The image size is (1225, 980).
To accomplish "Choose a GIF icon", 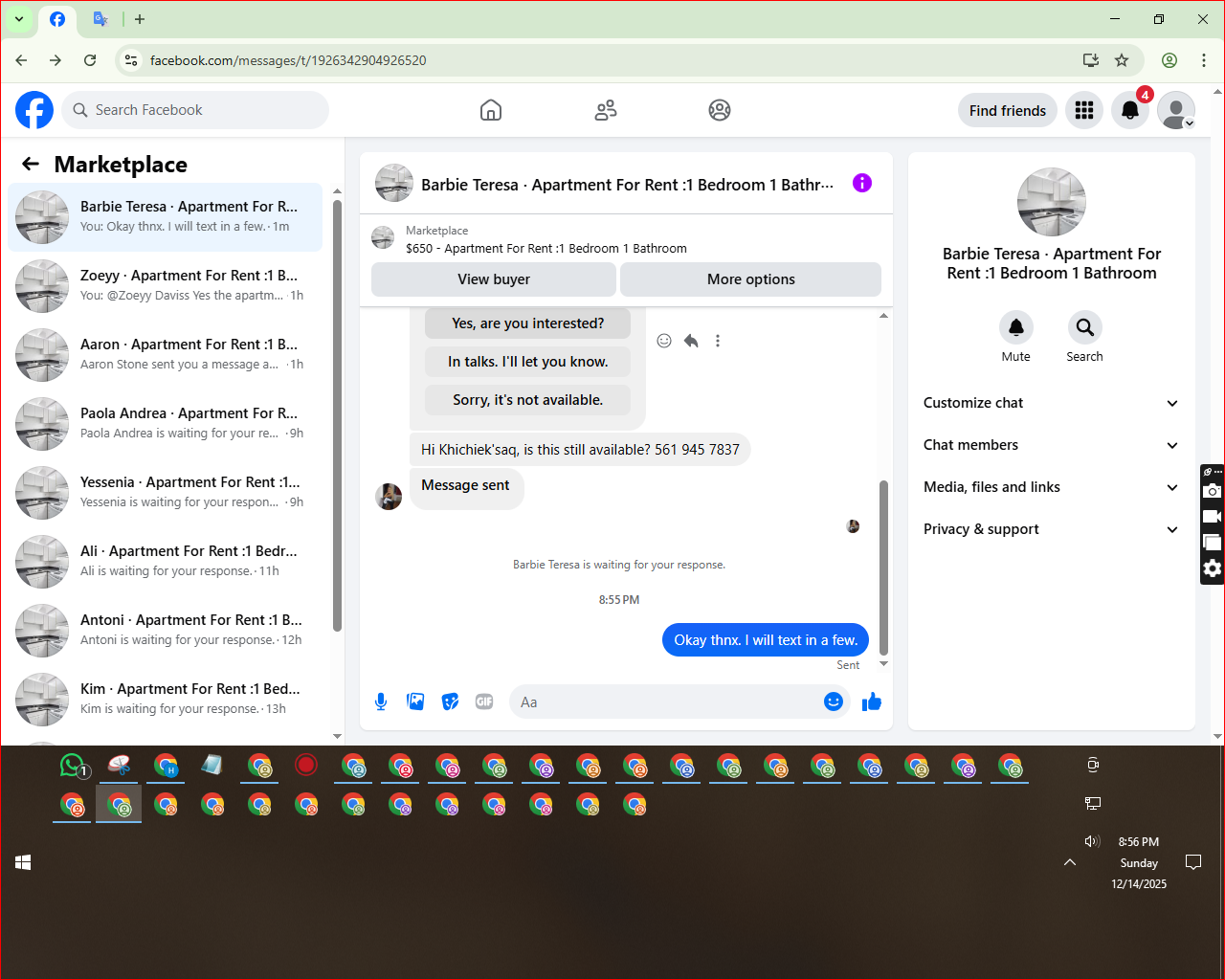I will tap(484, 702).
